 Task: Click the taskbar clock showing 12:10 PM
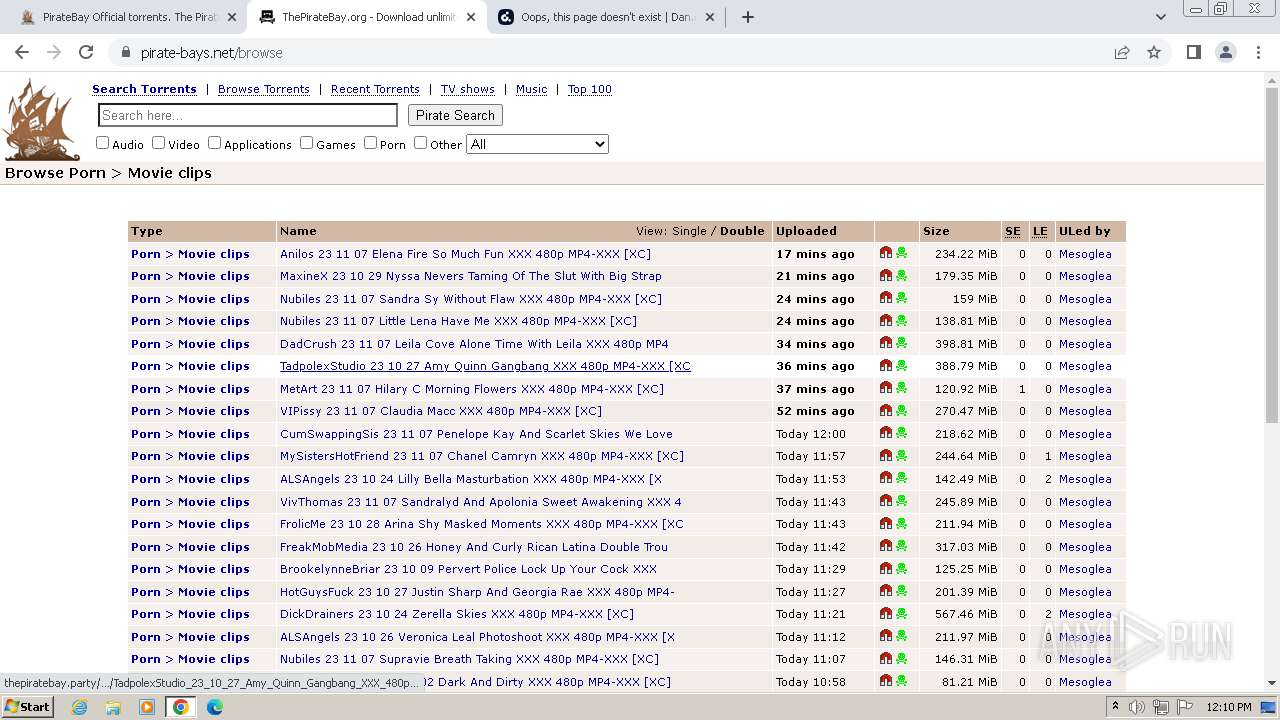tap(1229, 707)
